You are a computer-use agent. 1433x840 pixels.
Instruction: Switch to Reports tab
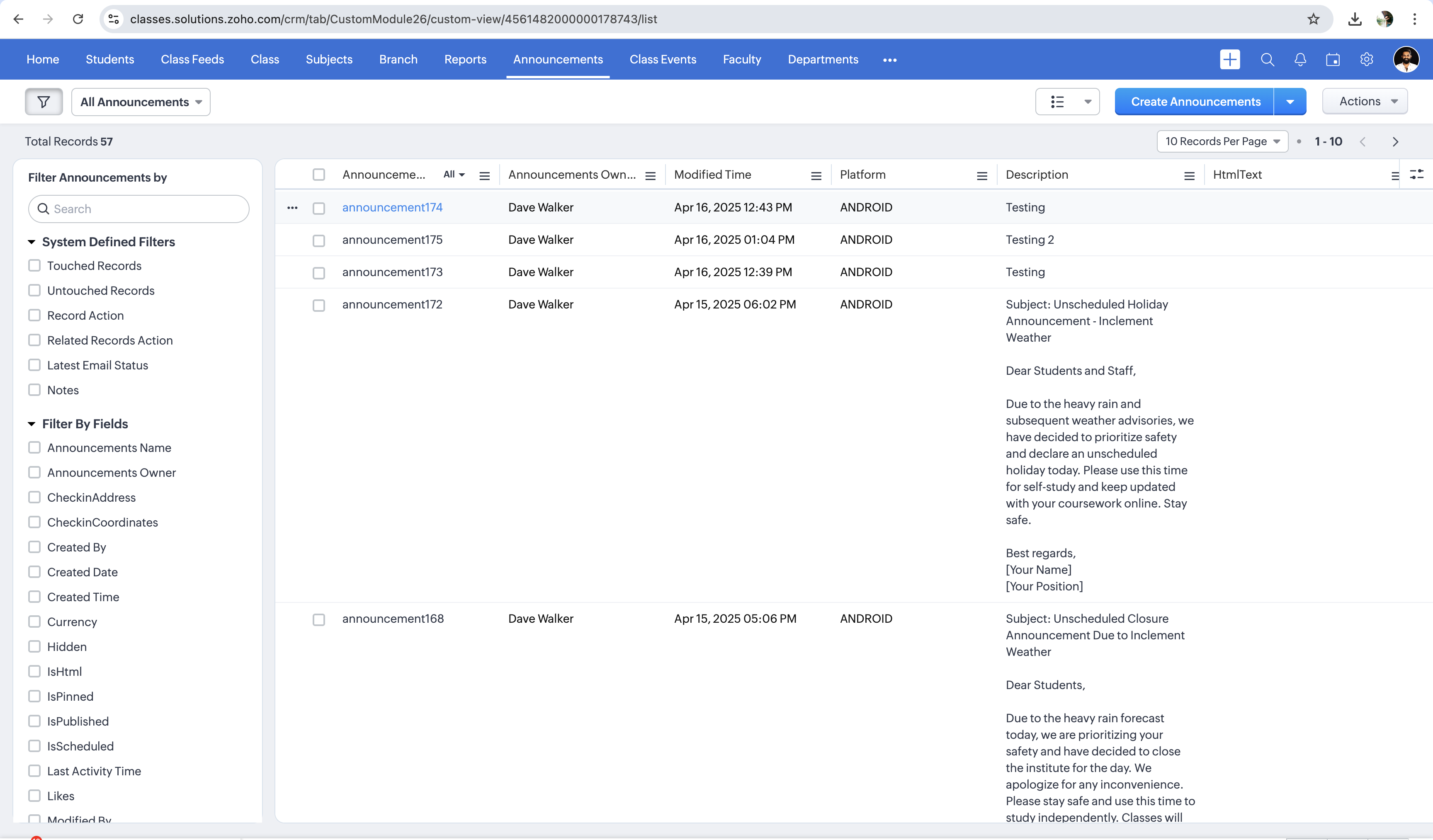pyautogui.click(x=465, y=59)
